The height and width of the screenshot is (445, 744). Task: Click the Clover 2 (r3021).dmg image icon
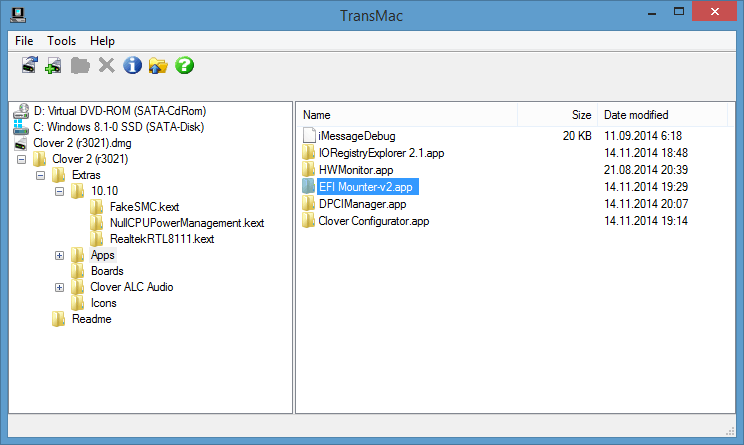point(21,143)
